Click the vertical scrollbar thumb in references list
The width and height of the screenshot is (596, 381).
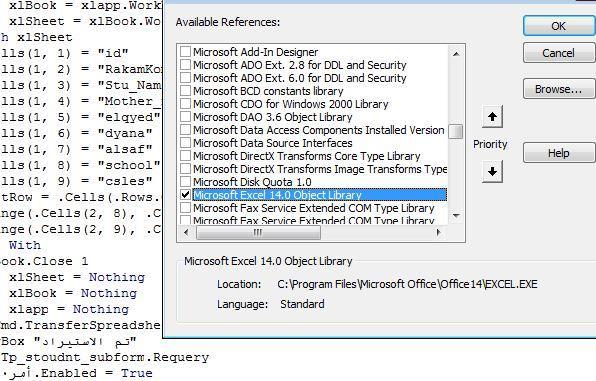(456, 132)
